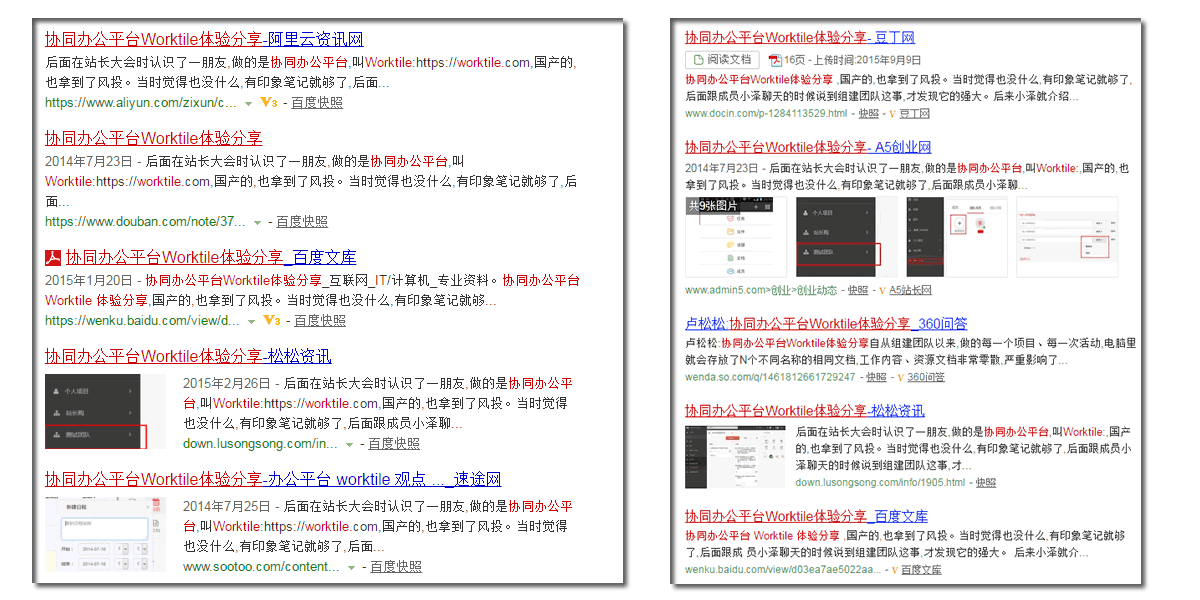
Task: Open 百度快照 under the 阿里云 result
Action: [x=316, y=102]
